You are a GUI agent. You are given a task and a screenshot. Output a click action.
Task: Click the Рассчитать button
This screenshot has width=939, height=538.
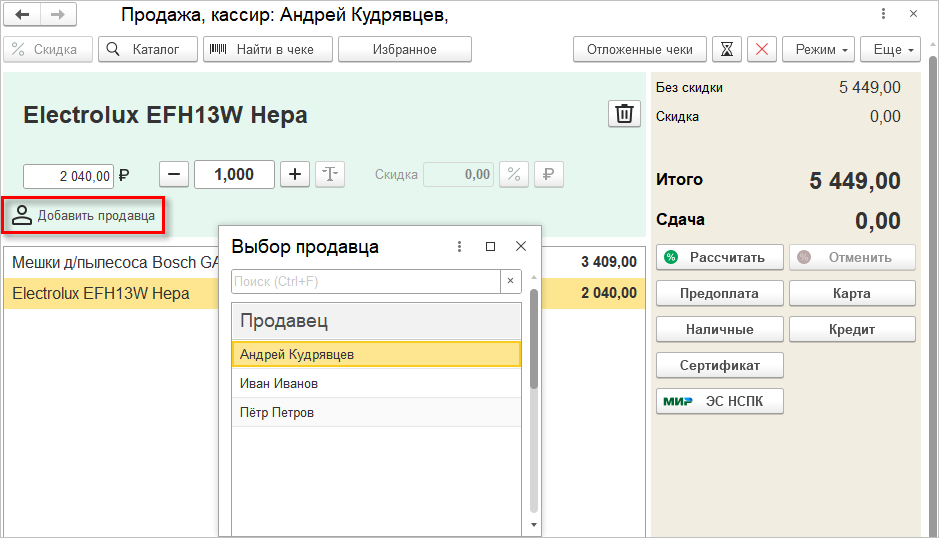point(719,257)
